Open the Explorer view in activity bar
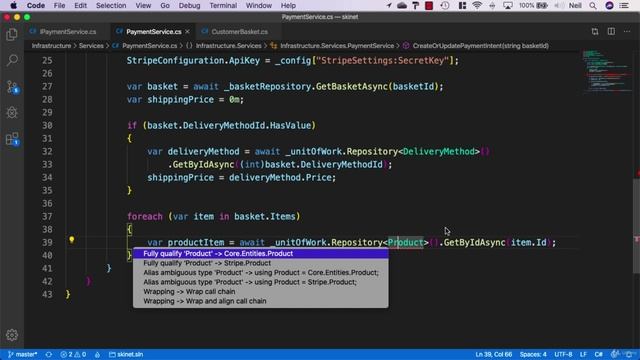 tap(12, 35)
